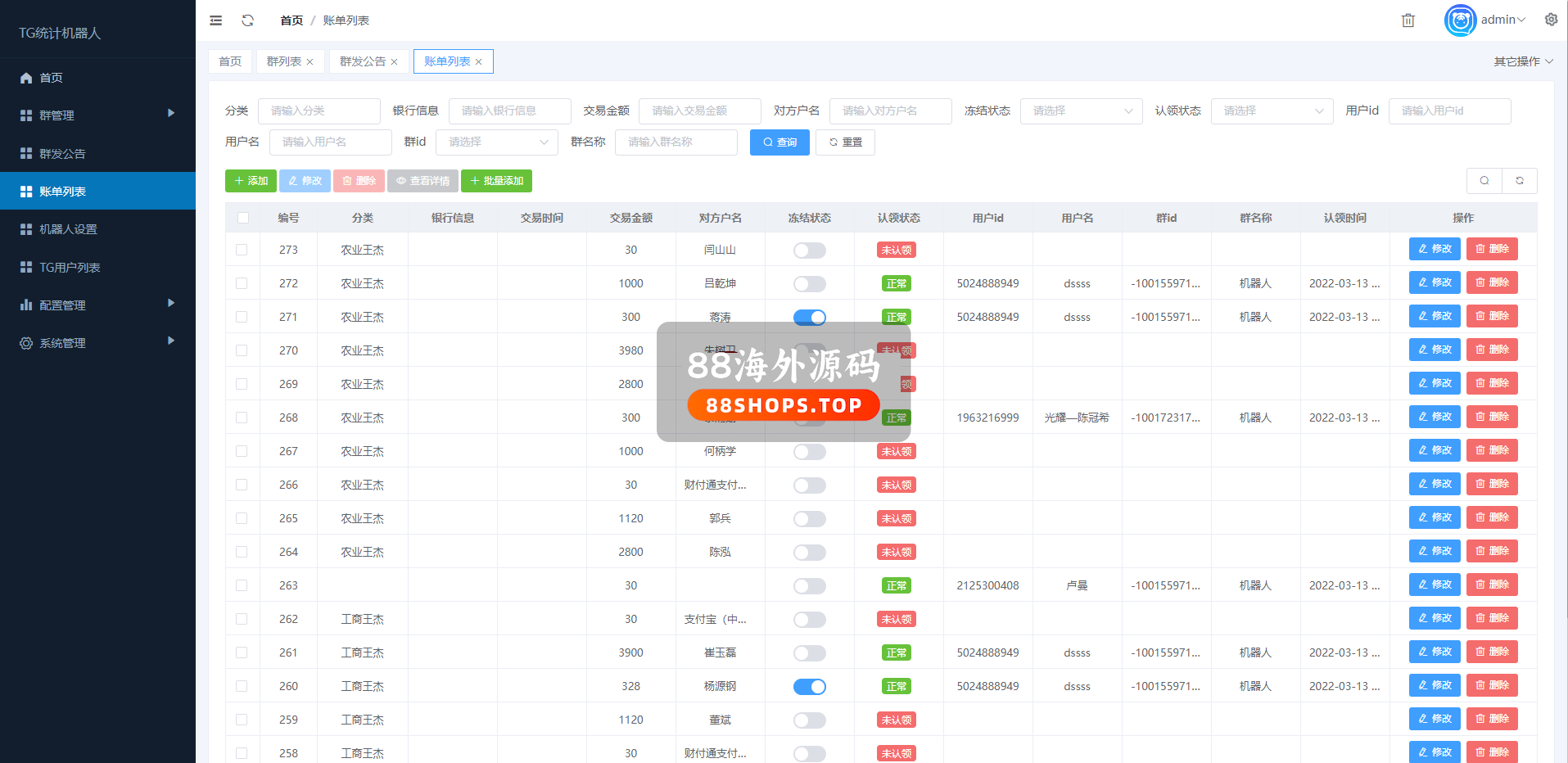Screen dimensions: 1568x763
Task: Click the trash can icon near admin
Action: (1408, 20)
